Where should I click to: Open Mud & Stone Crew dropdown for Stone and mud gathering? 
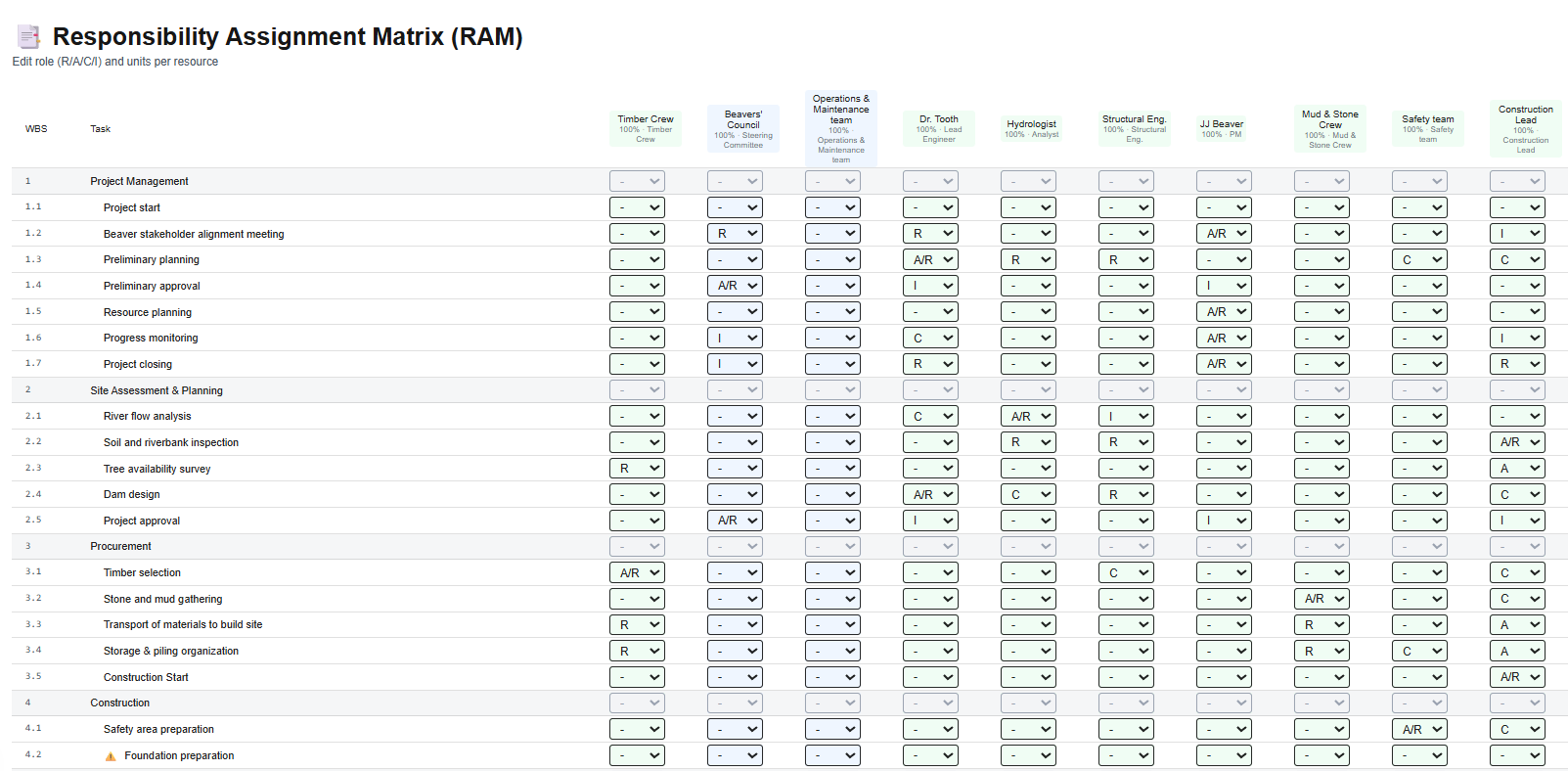pos(1321,599)
